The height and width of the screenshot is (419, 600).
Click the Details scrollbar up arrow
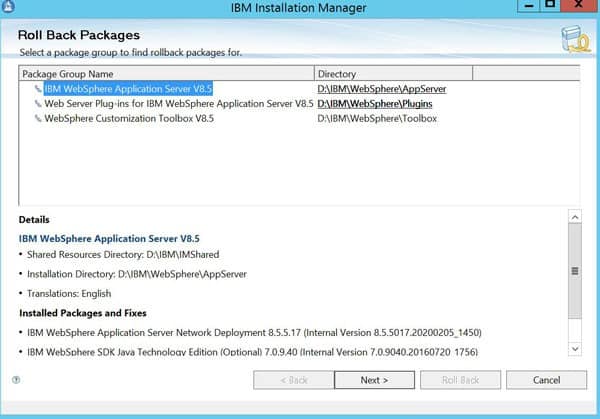575,217
